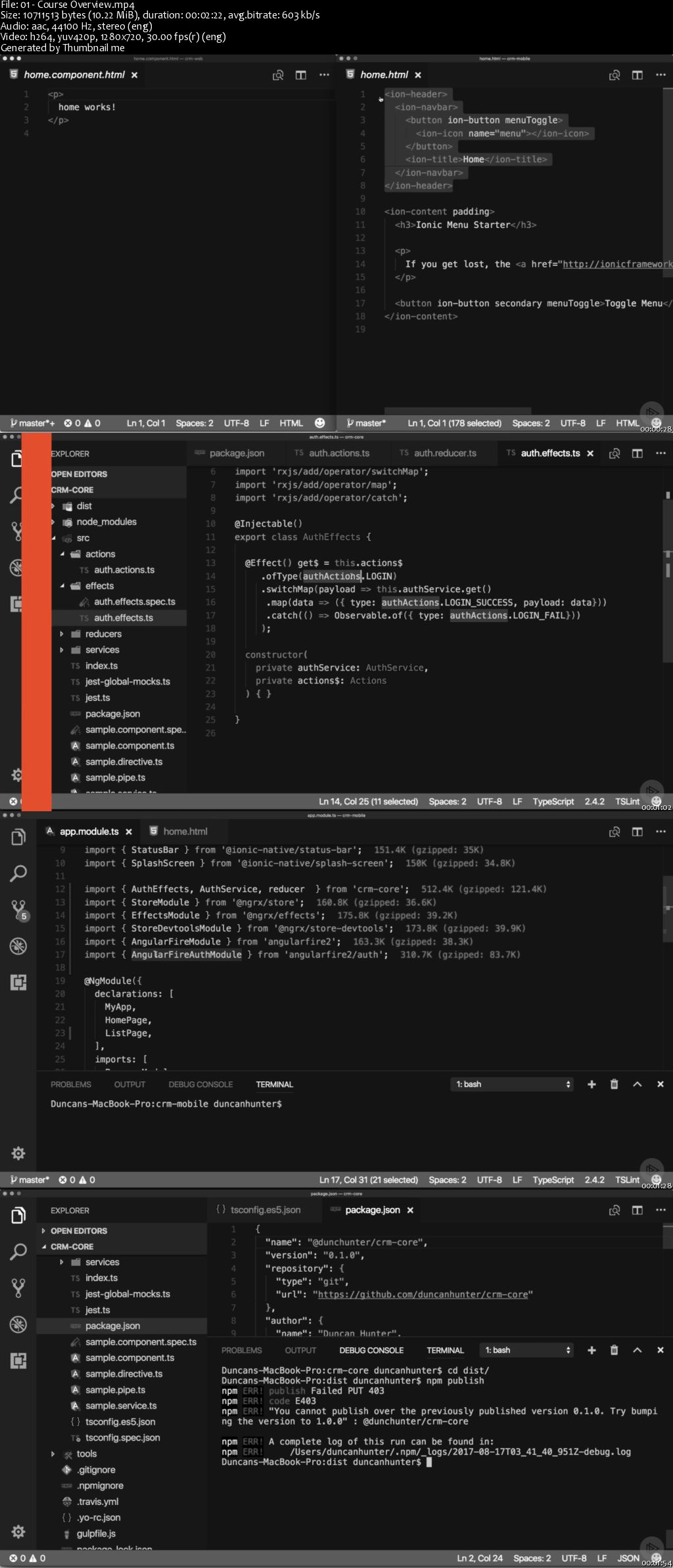
Task: Click feedback smiley in home.component.html status bar
Action: [319, 423]
